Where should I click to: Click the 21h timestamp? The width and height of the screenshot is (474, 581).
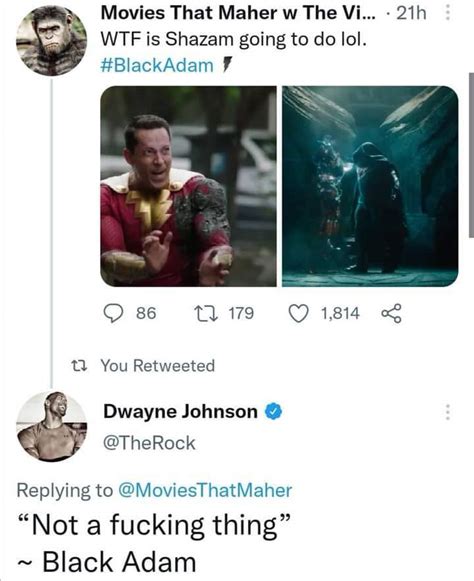coord(411,14)
